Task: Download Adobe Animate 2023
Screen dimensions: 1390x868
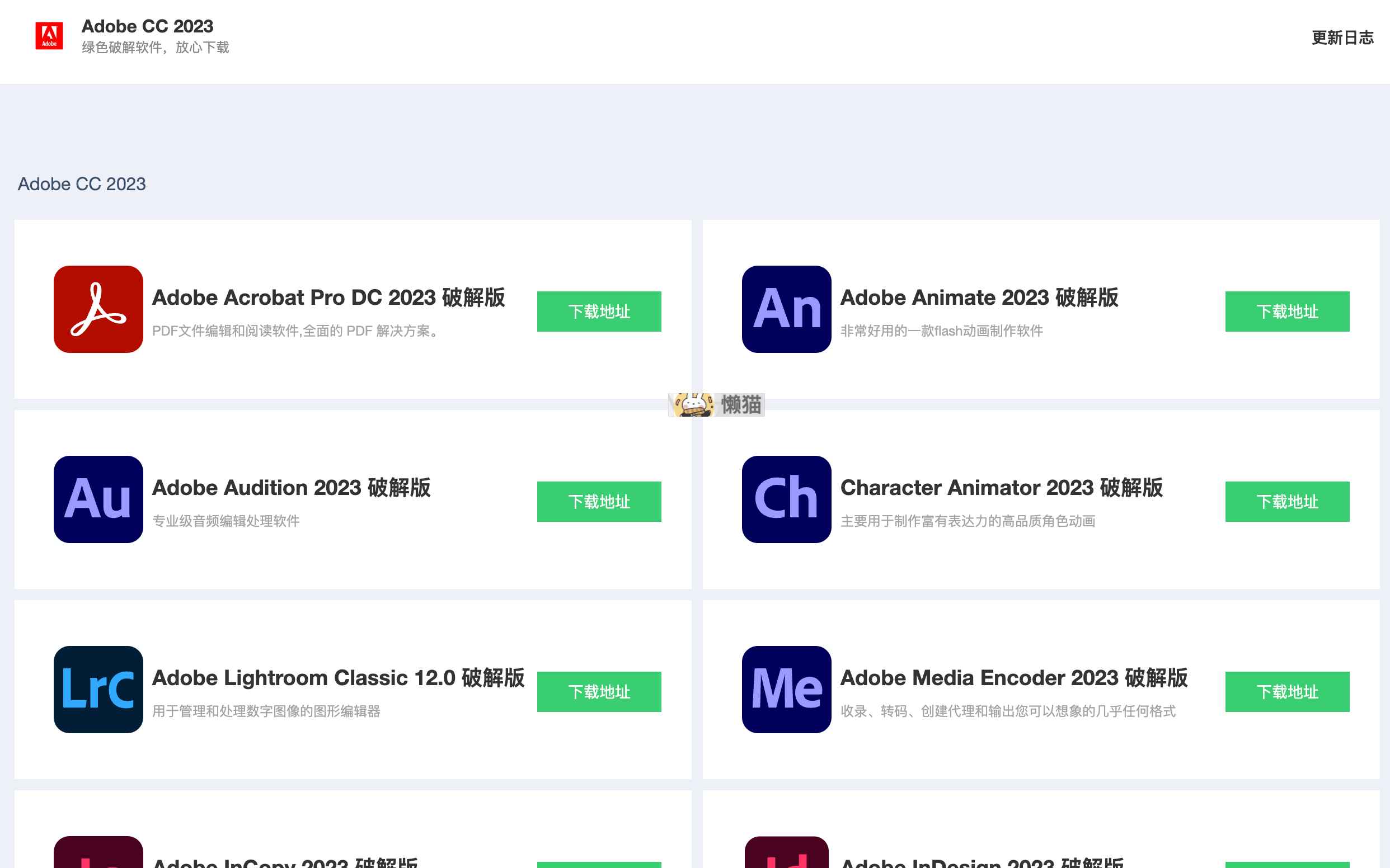Action: click(1286, 311)
